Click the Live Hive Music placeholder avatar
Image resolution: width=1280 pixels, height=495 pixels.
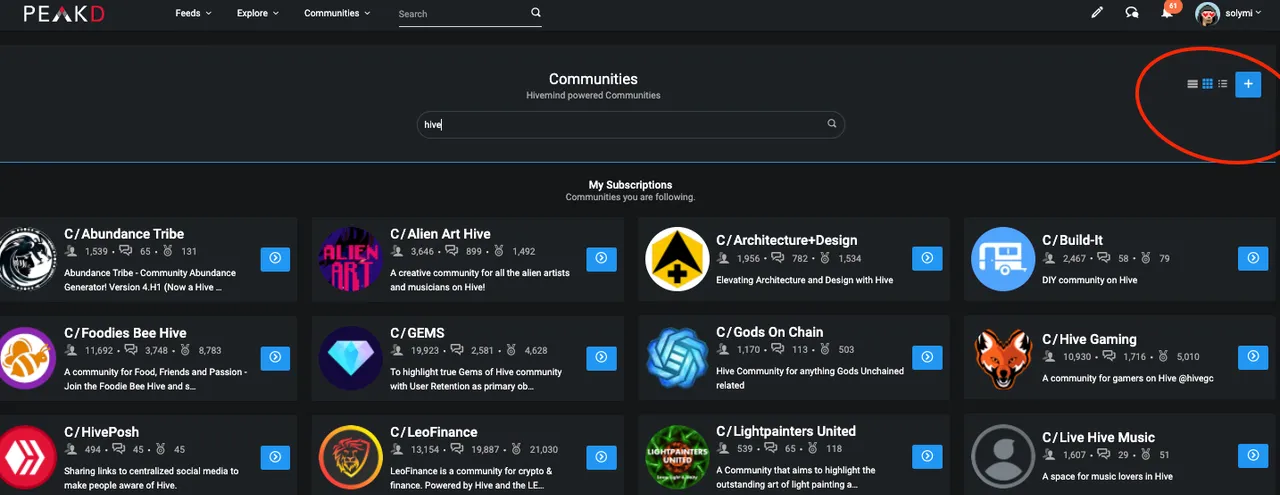pyautogui.click(x=1002, y=457)
